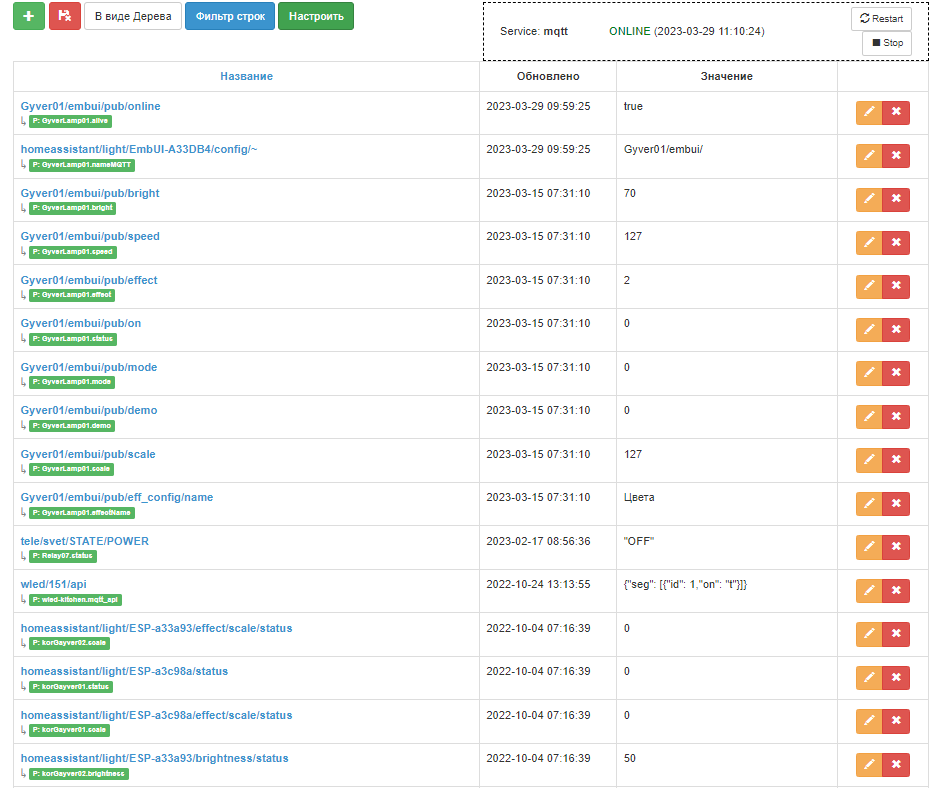Viewport: 932px width, 788px height.
Task: Click the value text "Цвета"
Action: pos(639,497)
